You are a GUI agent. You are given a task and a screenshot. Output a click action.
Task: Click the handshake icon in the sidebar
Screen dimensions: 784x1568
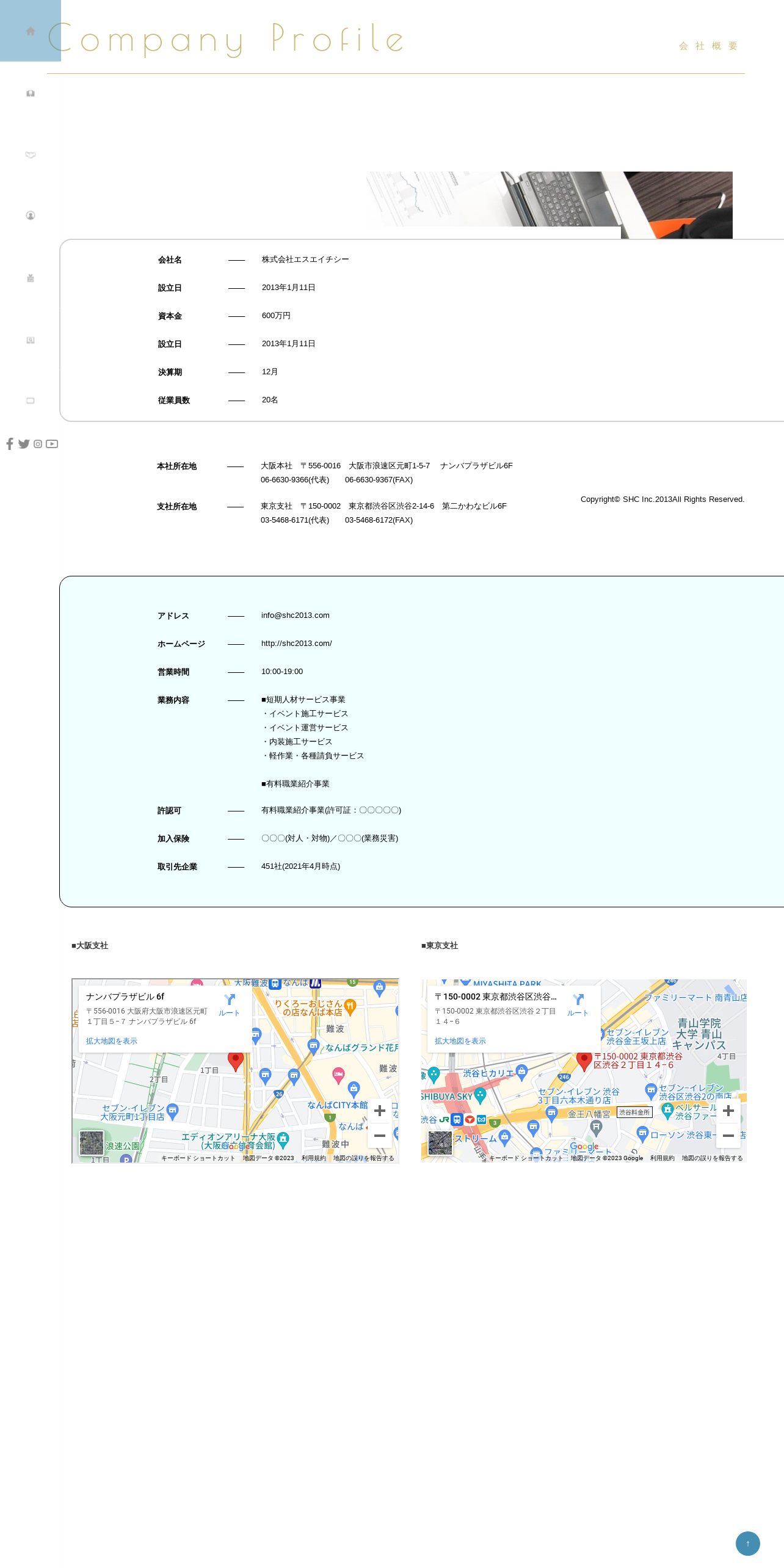[31, 154]
